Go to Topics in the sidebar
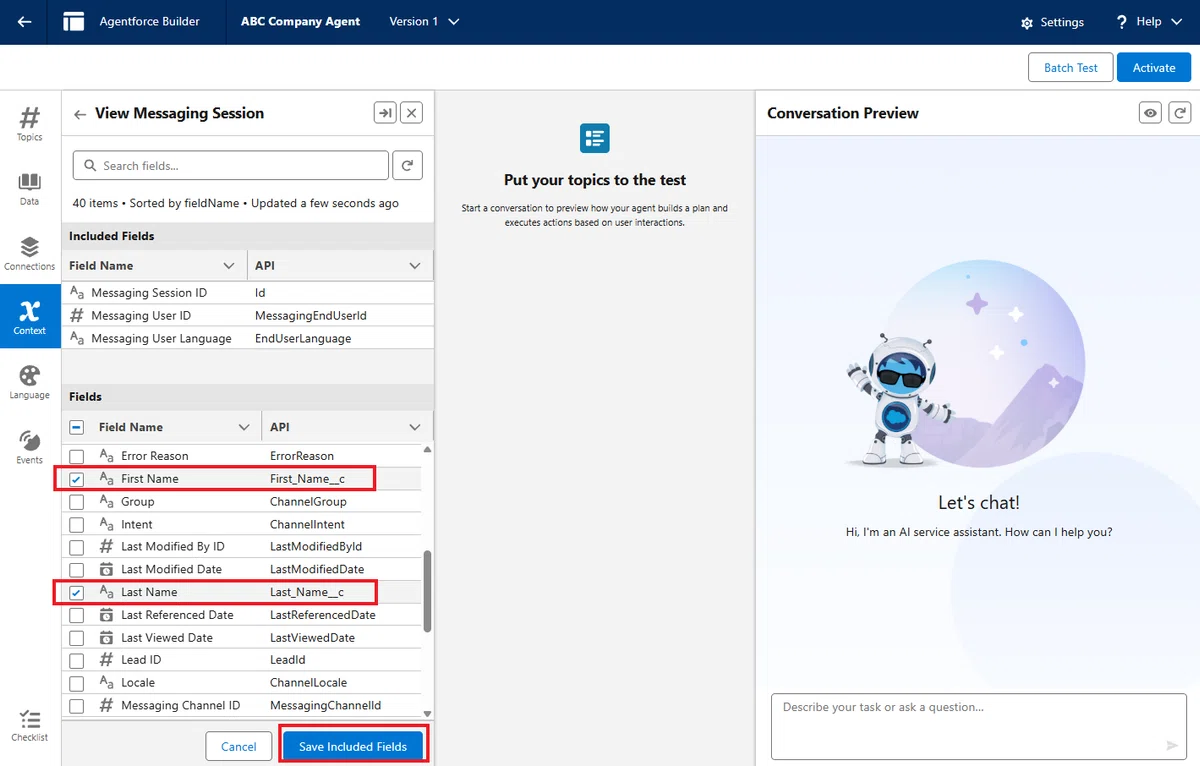 pyautogui.click(x=30, y=124)
